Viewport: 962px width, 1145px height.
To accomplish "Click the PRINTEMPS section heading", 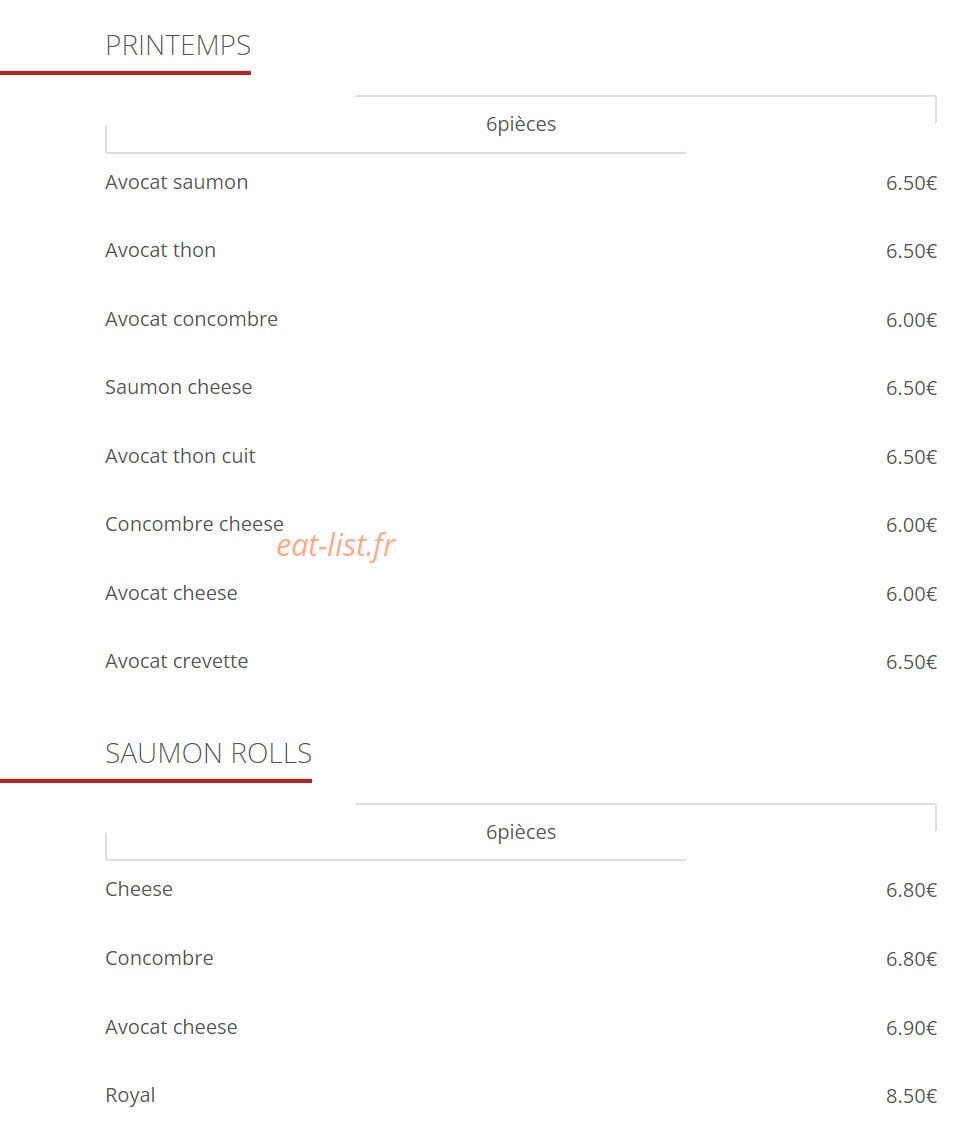I will 177,45.
